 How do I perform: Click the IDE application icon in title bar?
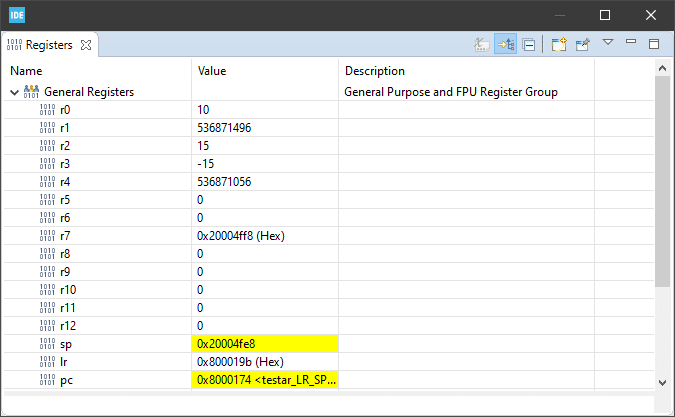pos(17,15)
